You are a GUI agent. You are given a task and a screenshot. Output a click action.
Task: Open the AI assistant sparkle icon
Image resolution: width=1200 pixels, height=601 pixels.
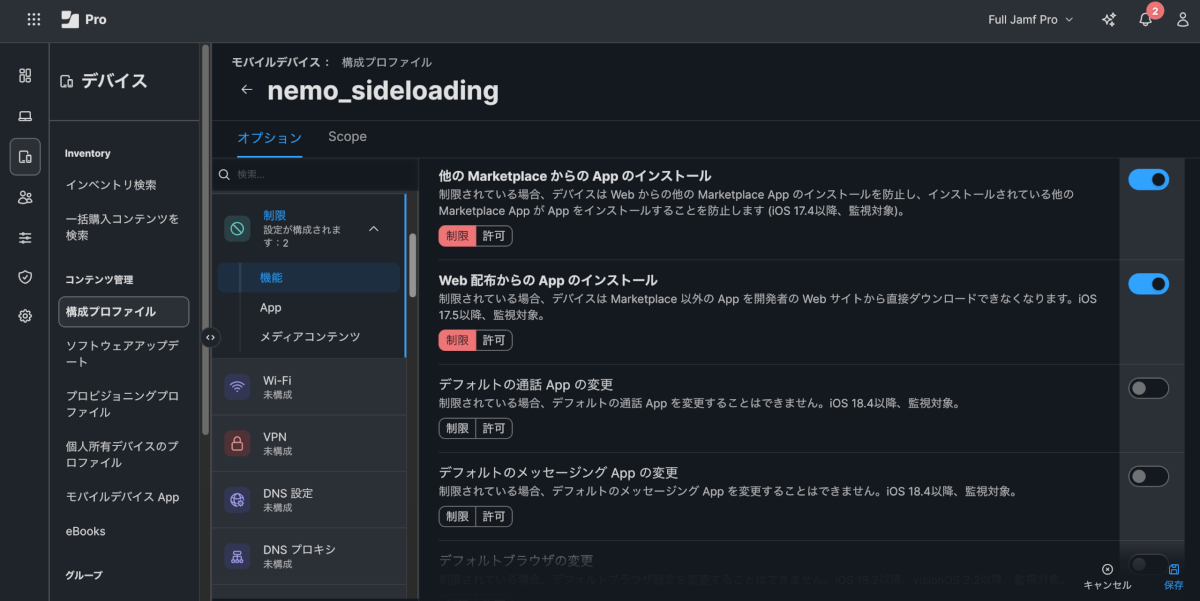tap(1108, 19)
